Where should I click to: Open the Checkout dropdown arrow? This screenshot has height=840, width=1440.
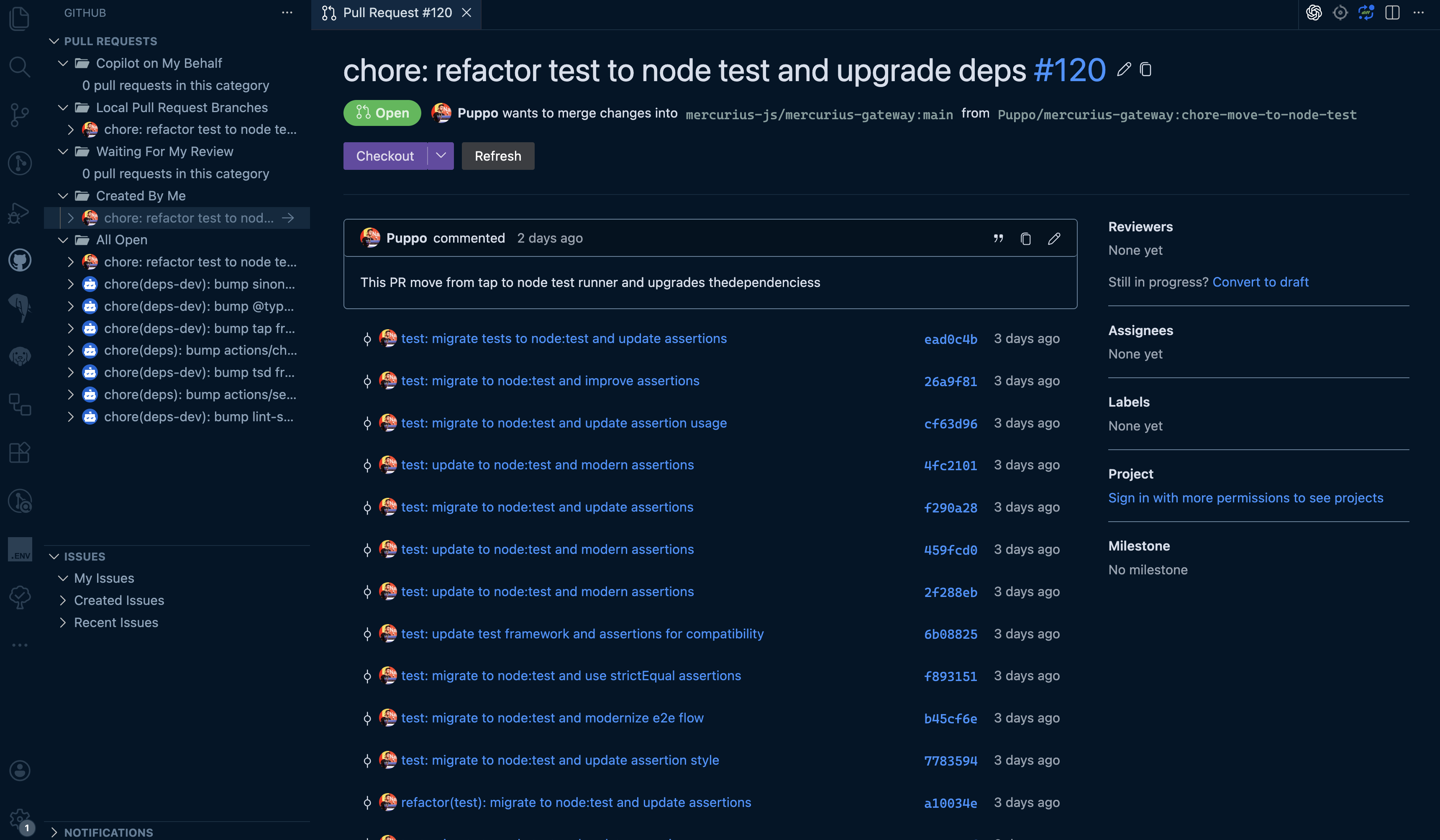pyautogui.click(x=441, y=156)
